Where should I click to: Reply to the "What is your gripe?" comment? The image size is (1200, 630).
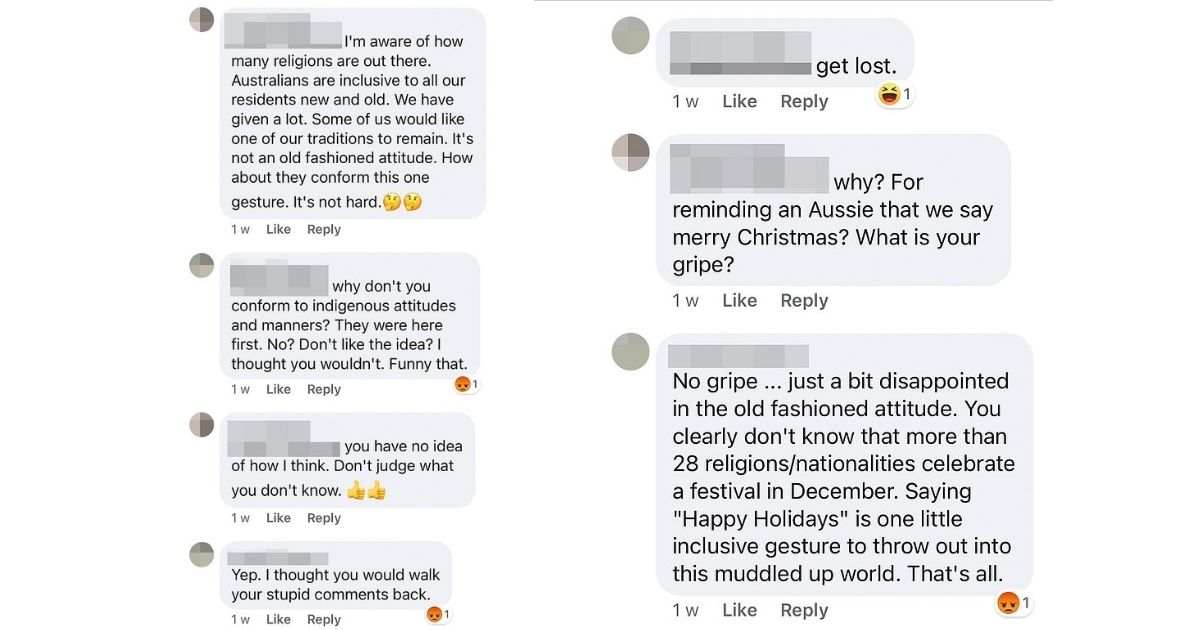coord(804,300)
